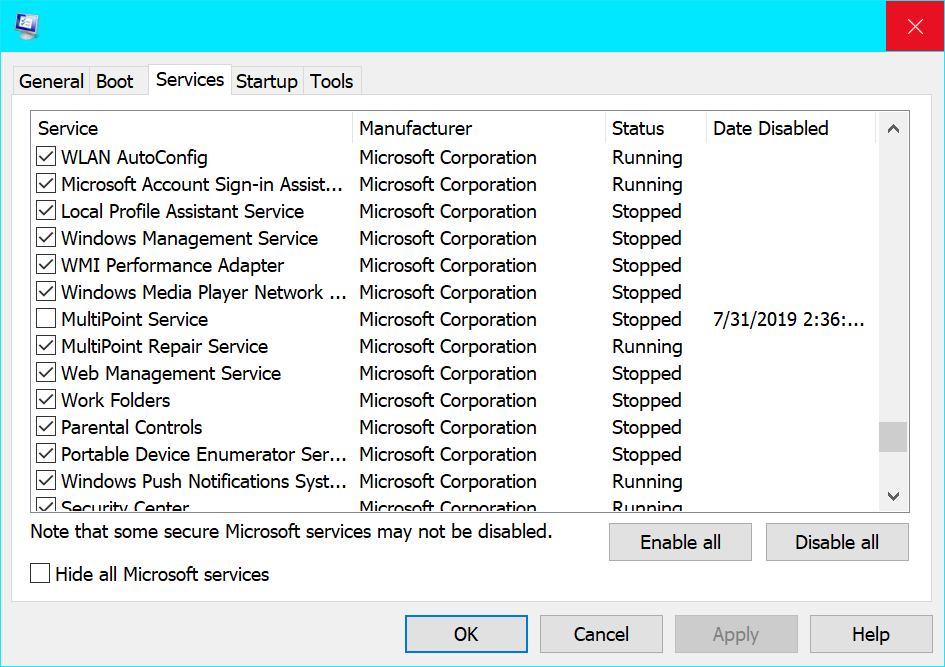945x667 pixels.
Task: Switch to the General tab
Action: tap(51, 81)
